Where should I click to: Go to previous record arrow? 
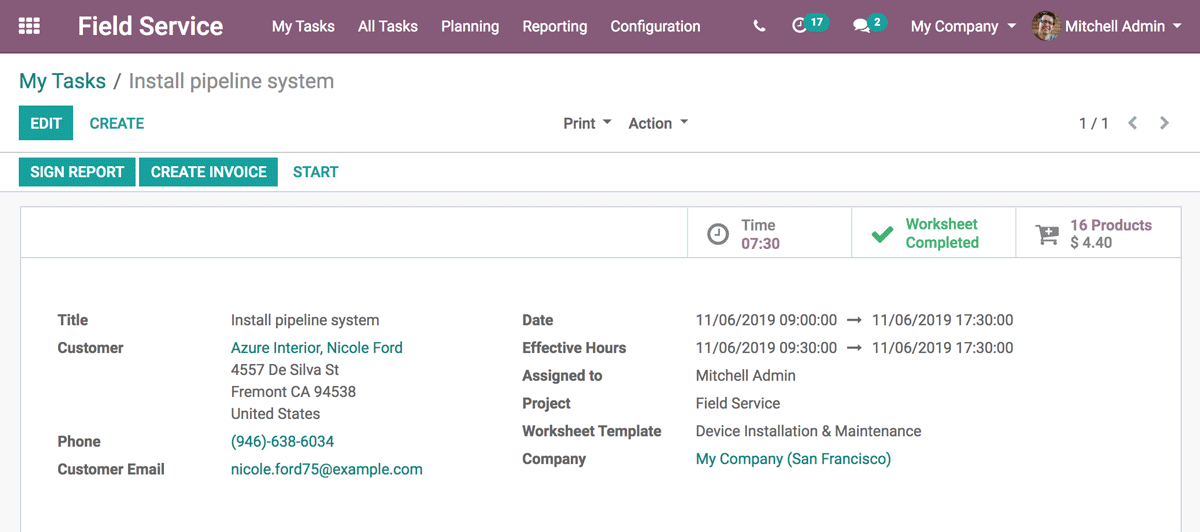pyautogui.click(x=1133, y=123)
